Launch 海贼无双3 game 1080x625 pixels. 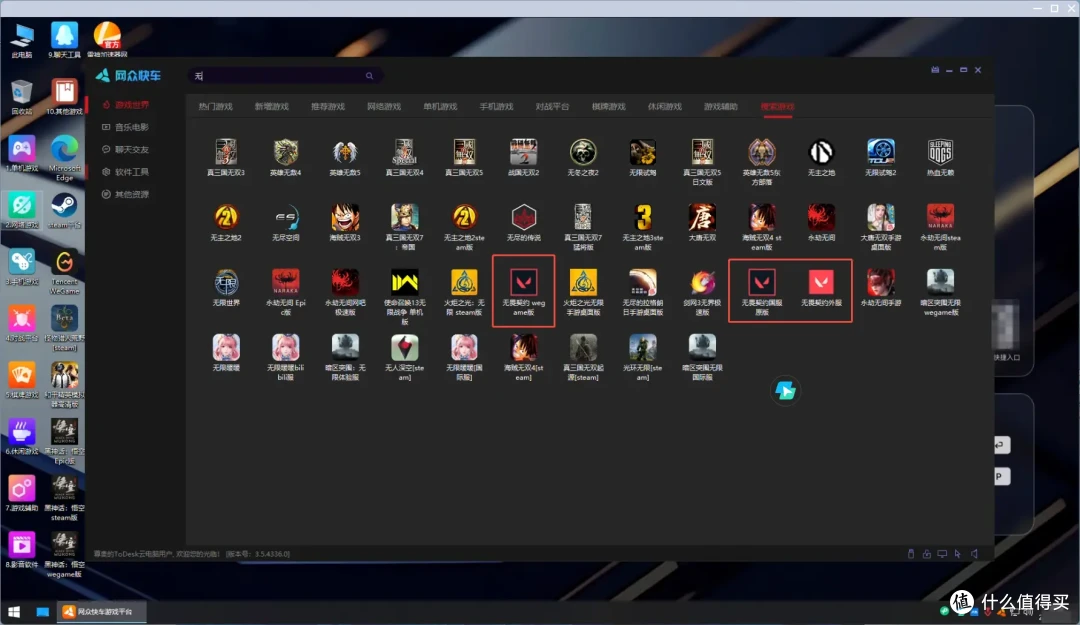tap(345, 217)
